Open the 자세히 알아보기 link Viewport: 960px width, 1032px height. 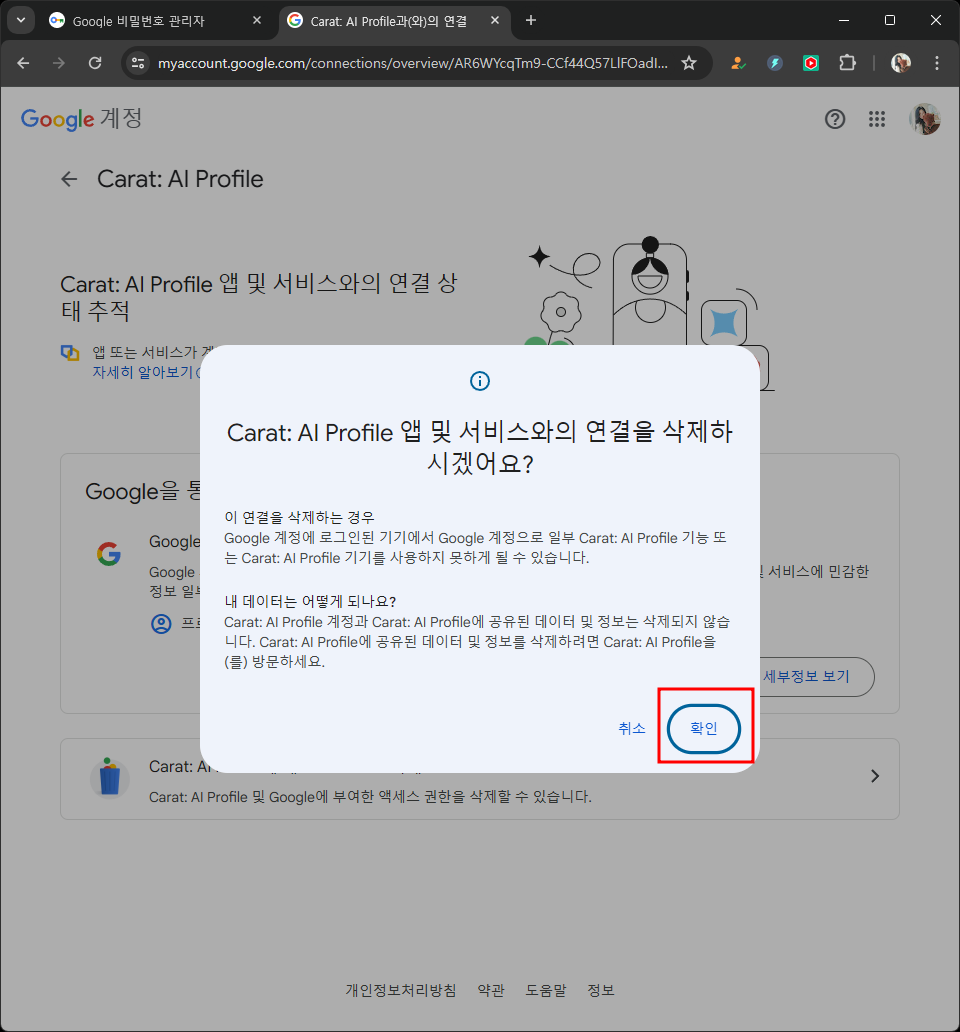coord(144,372)
